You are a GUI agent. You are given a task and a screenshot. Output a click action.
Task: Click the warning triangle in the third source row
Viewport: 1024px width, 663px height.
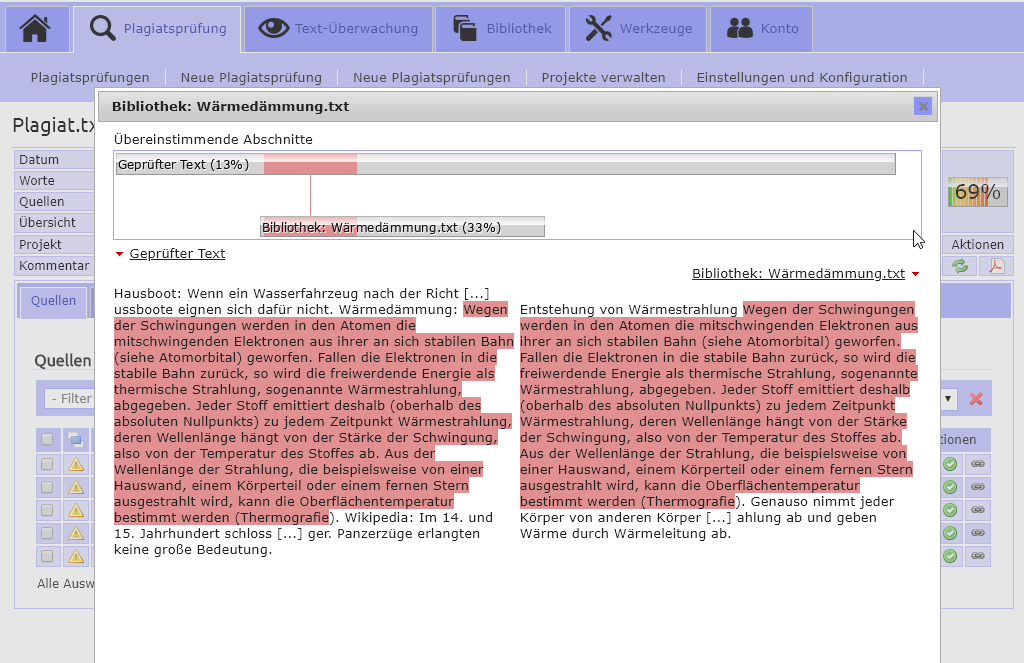tap(76, 510)
